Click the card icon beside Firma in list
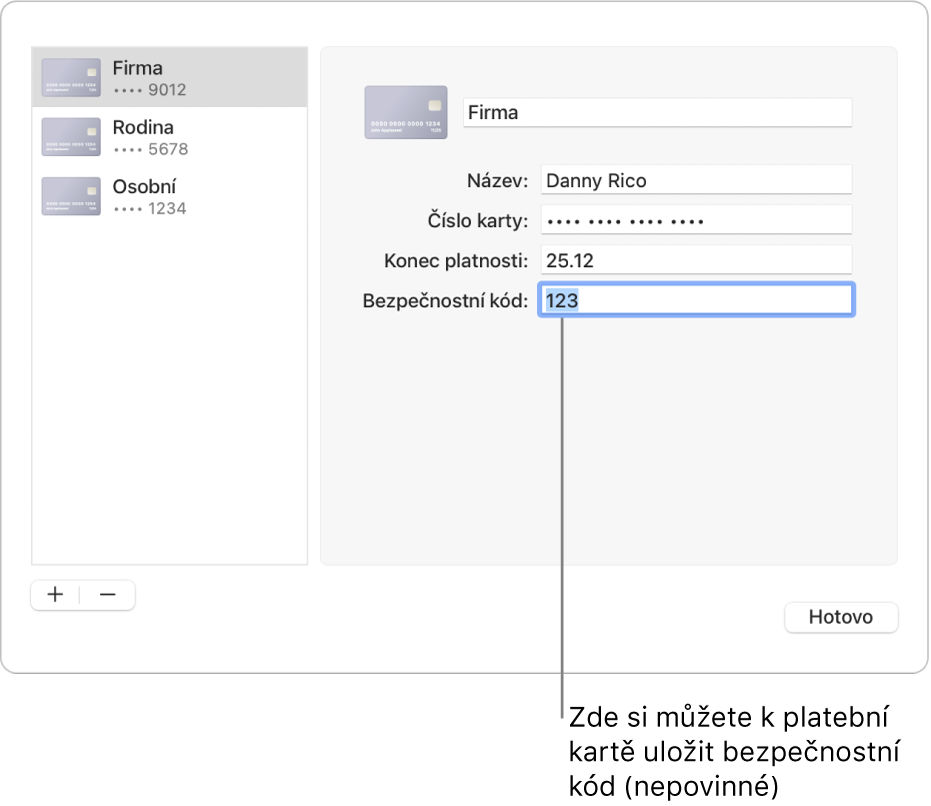 [x=71, y=78]
